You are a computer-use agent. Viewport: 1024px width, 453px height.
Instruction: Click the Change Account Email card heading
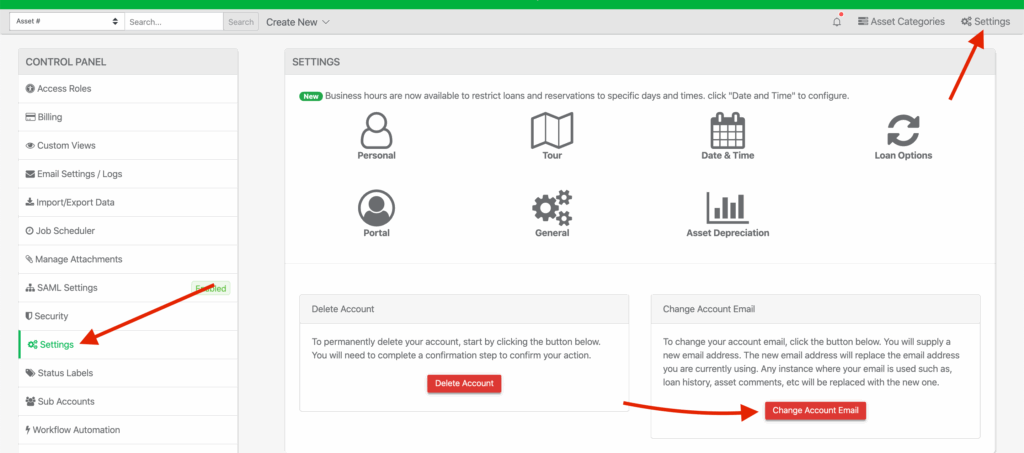[x=709, y=309]
